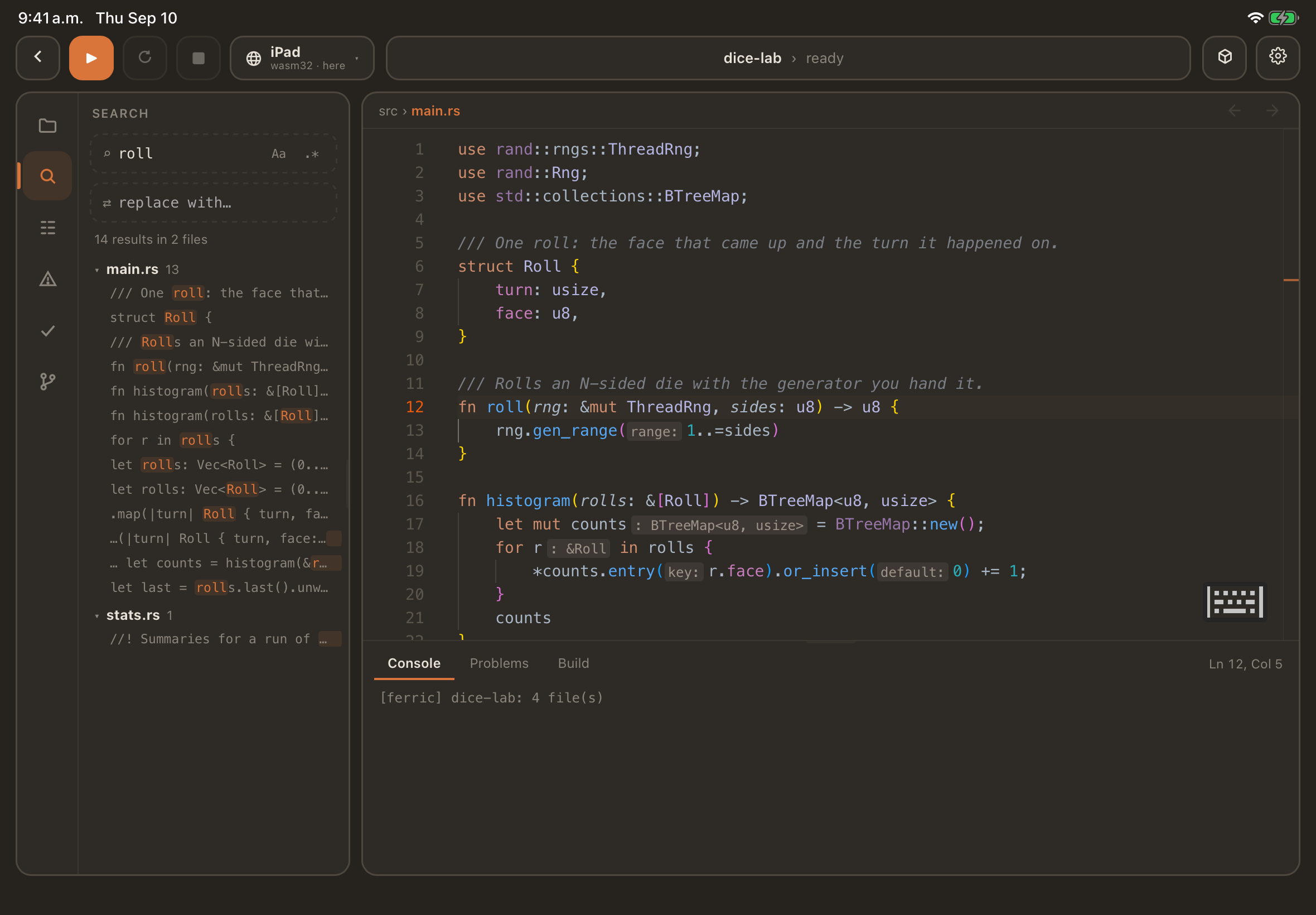Select the search sidebar icon
This screenshot has width=1316, height=915.
tap(47, 176)
